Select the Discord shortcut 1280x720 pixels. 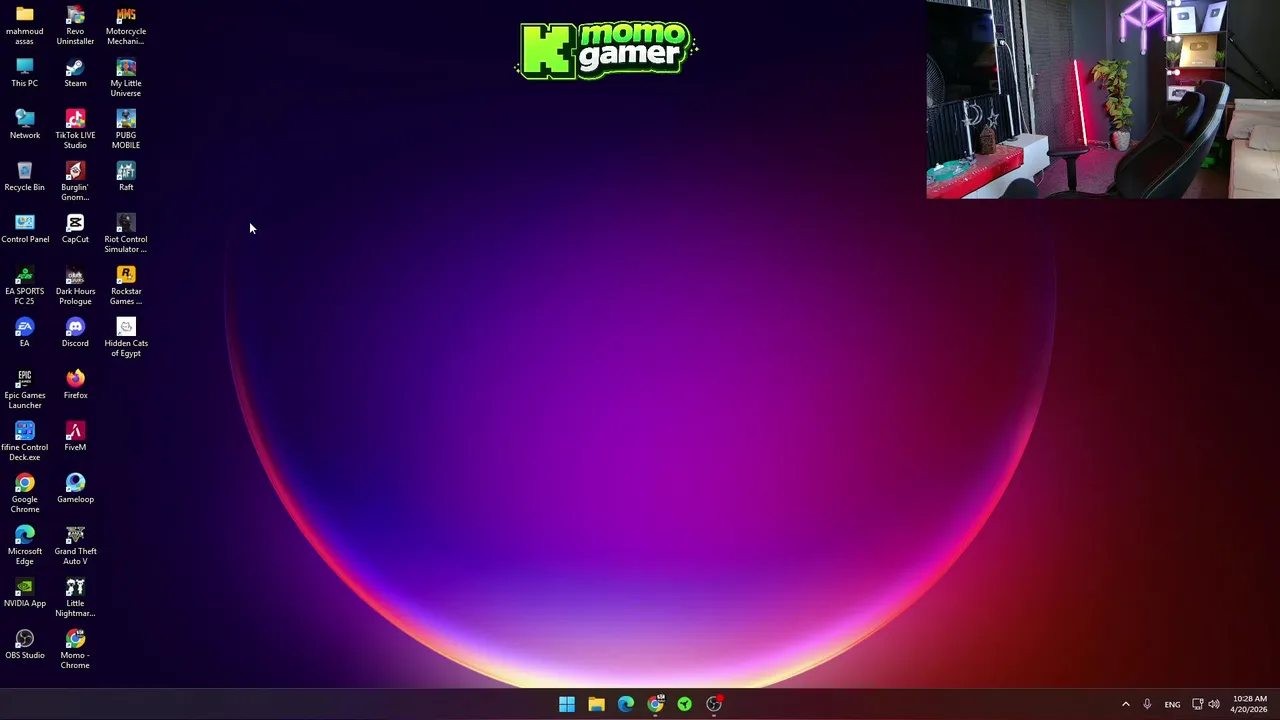[75, 333]
